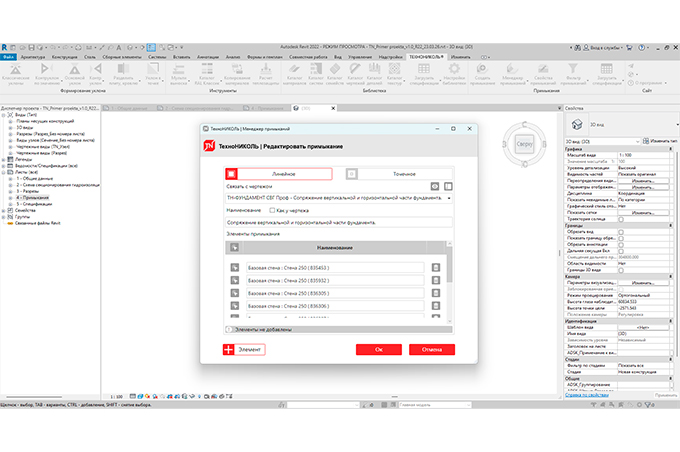Click the layout icon beside the eye

[x=448, y=186]
